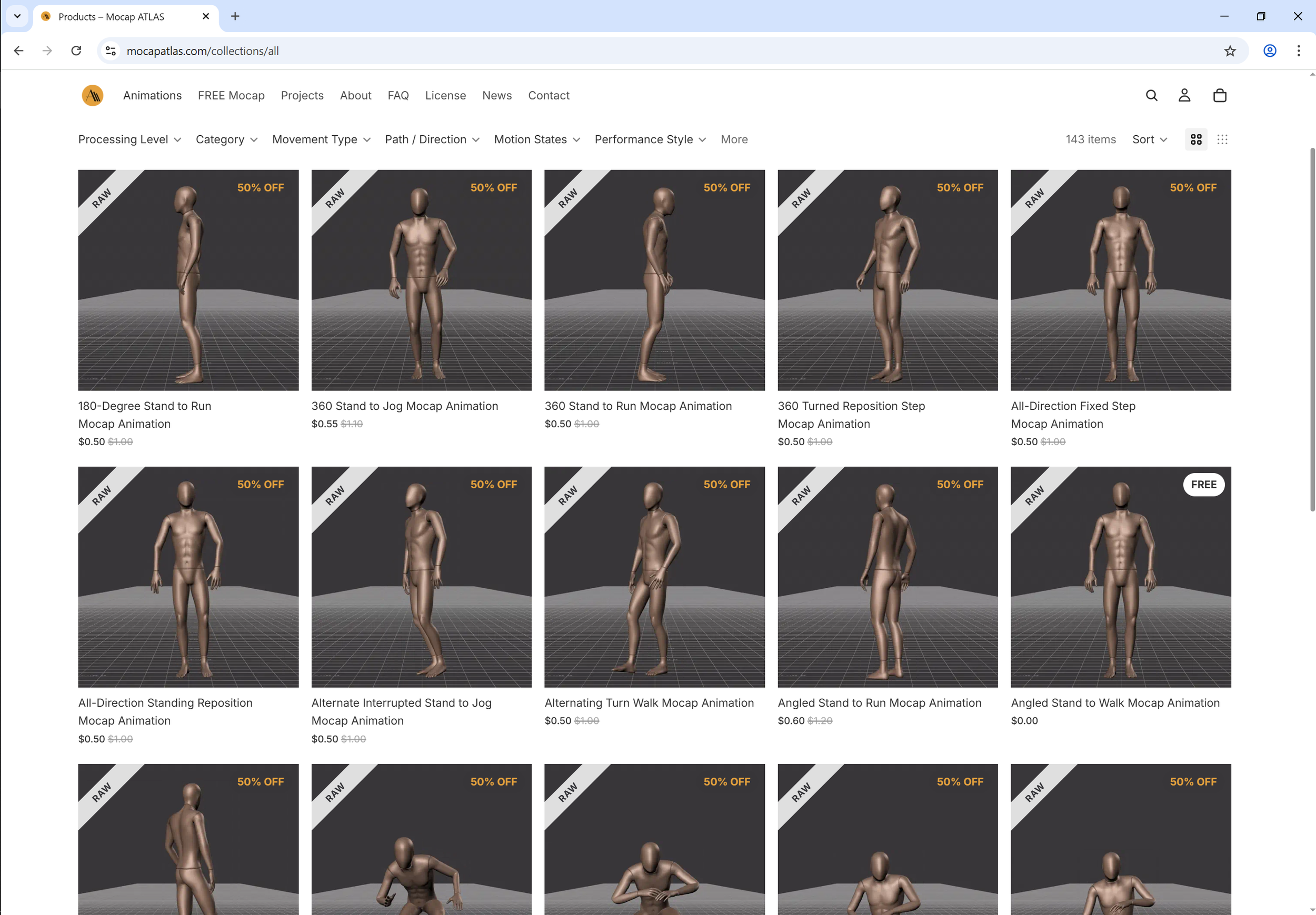
Task: Click the Mocap ATLAS logo icon
Action: coord(92,95)
